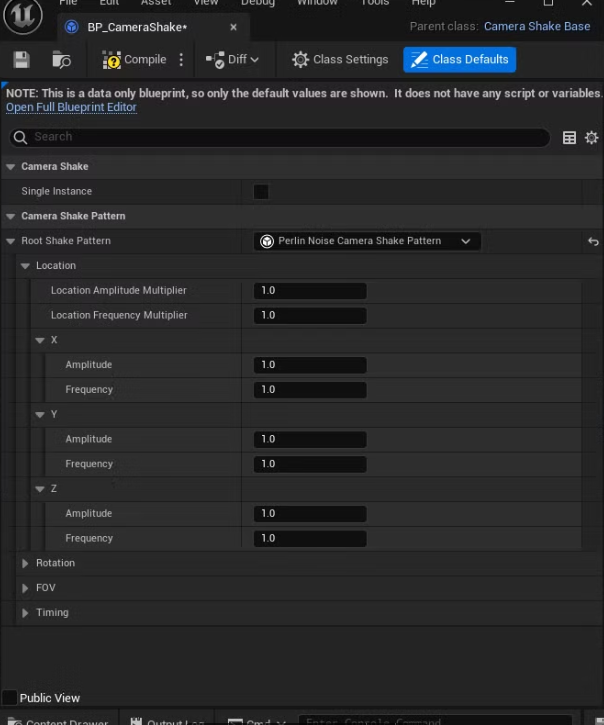Open the Help menu

[424, 2]
